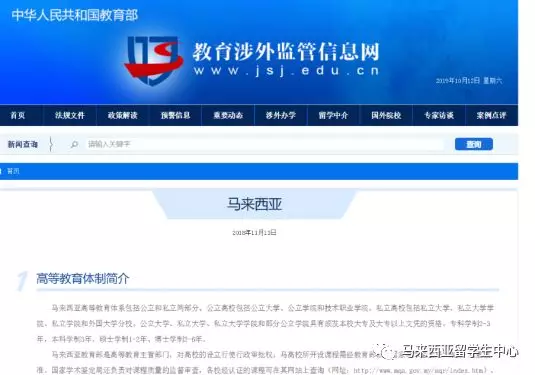Click the site shield logo

coord(154,60)
